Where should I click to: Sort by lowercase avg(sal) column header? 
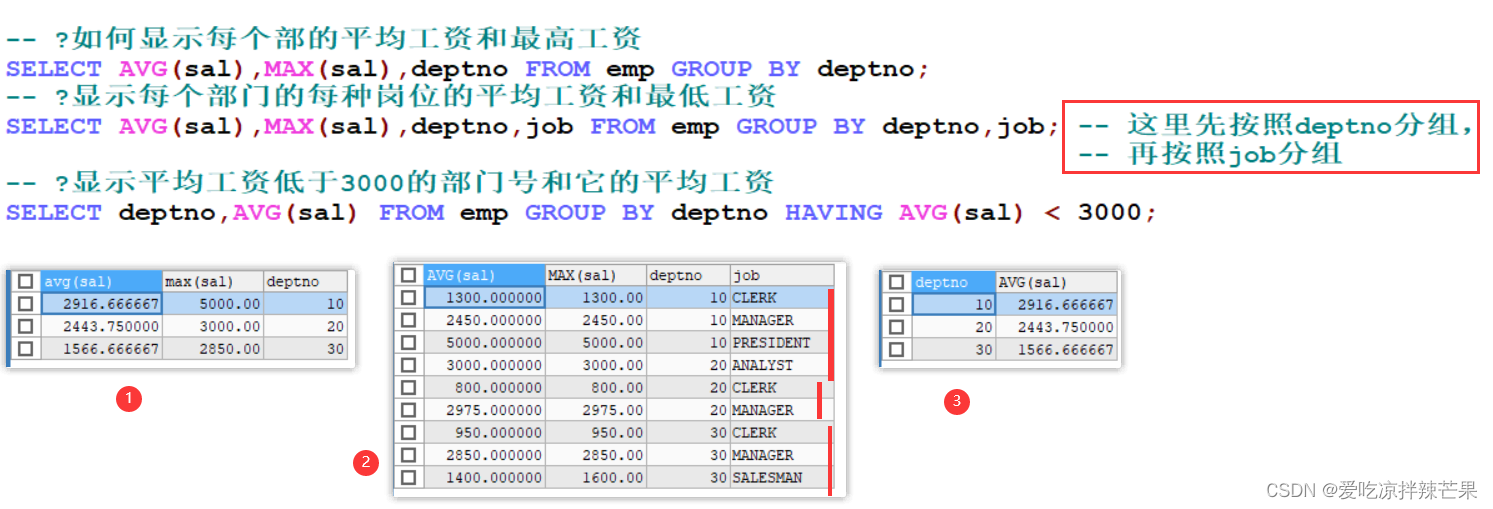click(x=101, y=282)
